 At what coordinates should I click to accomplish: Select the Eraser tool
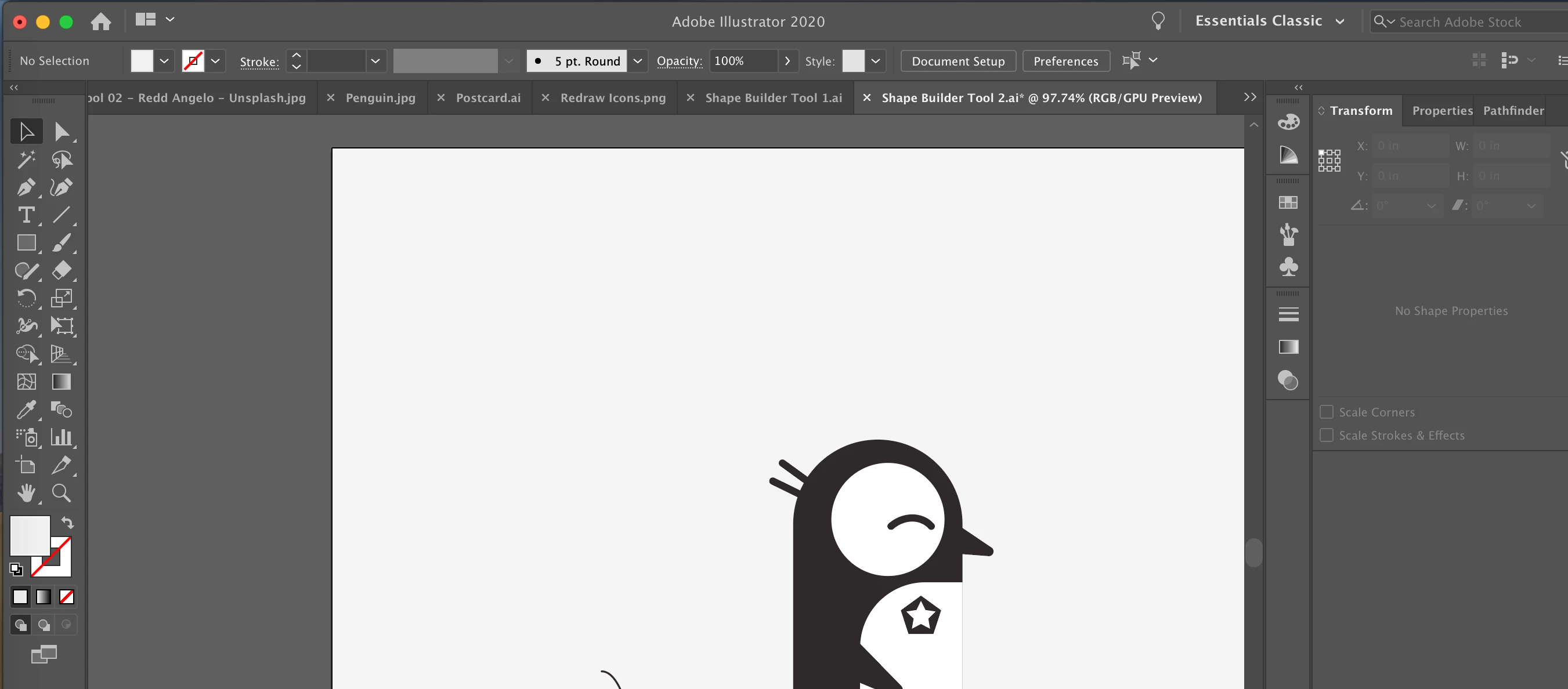(x=61, y=270)
